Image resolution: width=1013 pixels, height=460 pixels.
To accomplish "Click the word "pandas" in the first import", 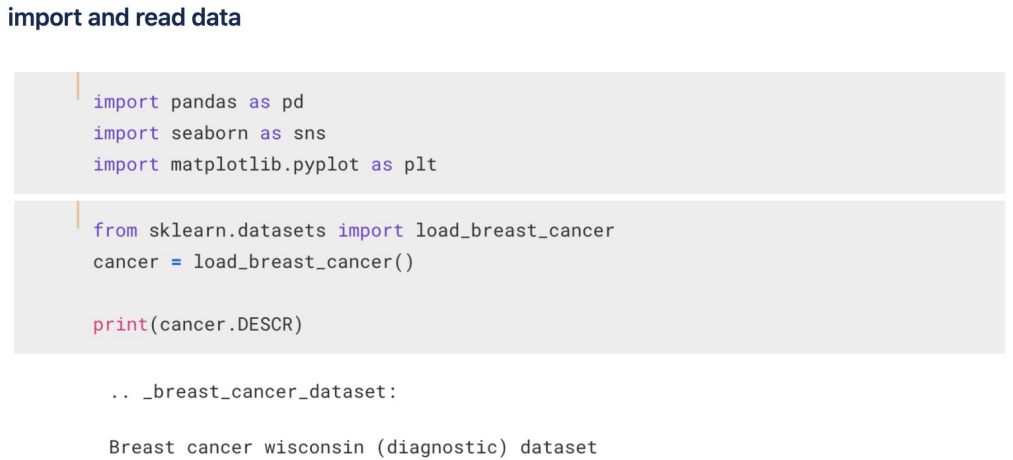I will coord(204,102).
